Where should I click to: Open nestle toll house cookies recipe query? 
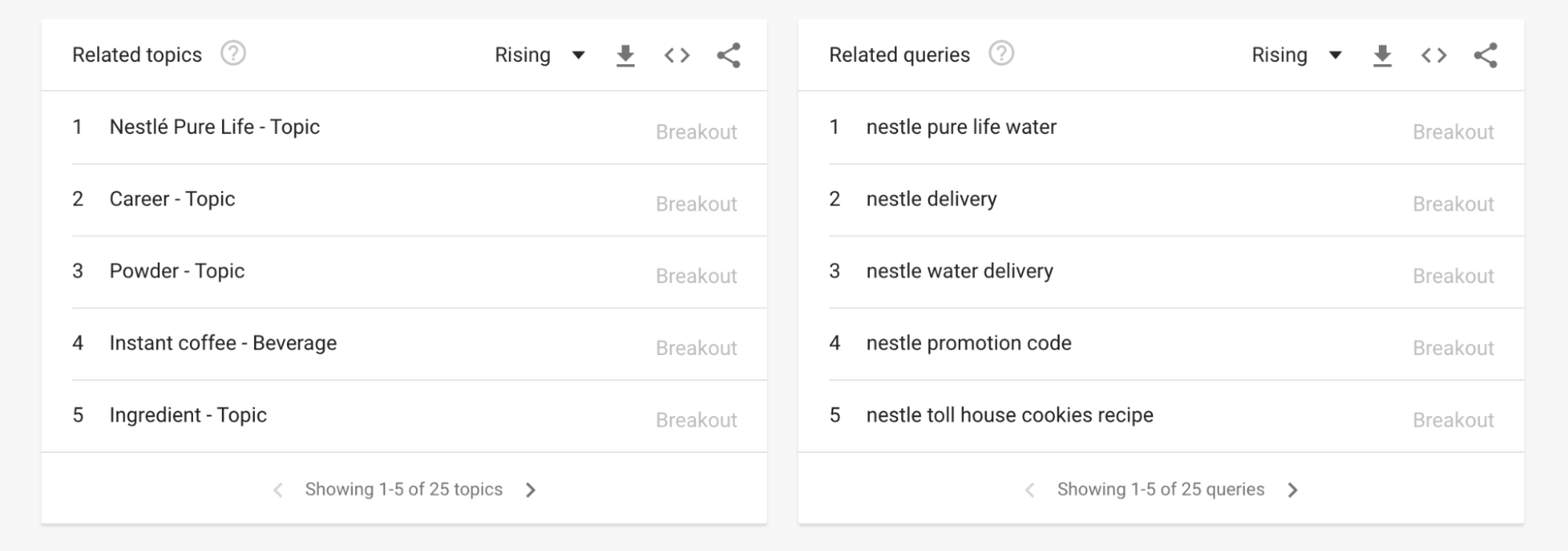(x=1010, y=415)
